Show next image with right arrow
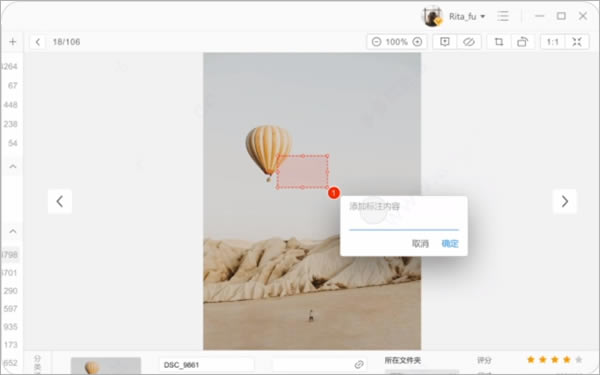Viewport: 600px width, 375px height. point(565,201)
